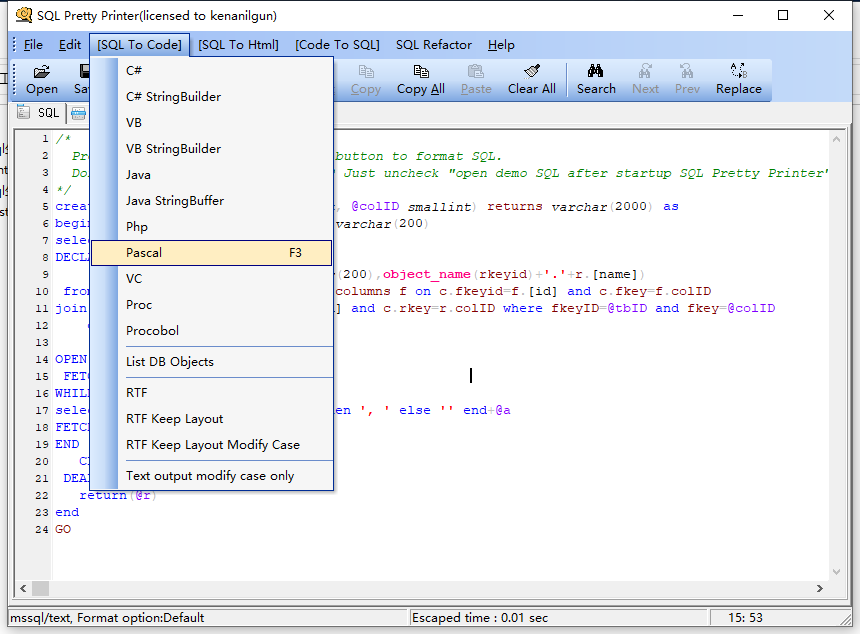
Task: Click 'returns' keyword on line 5
Action: [514, 207]
